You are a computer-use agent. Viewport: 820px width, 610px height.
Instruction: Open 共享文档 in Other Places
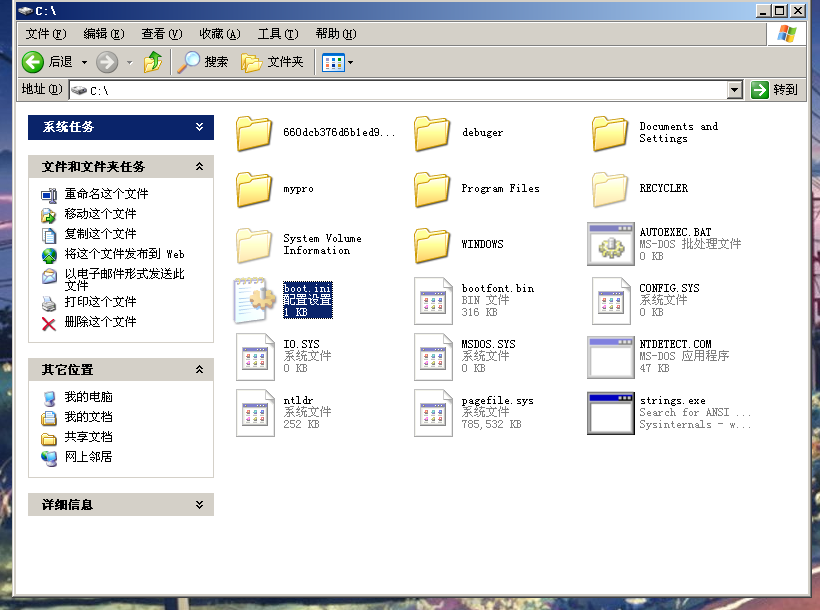pyautogui.click(x=88, y=437)
